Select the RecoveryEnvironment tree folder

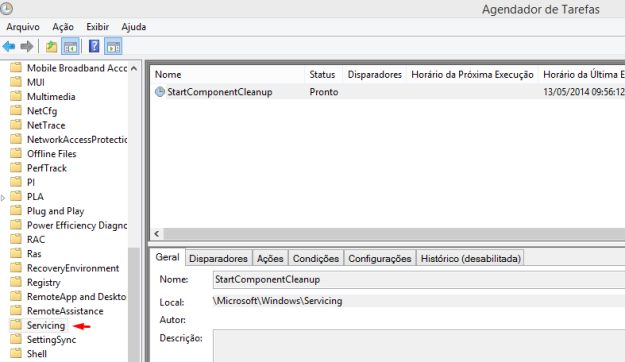[x=73, y=268]
